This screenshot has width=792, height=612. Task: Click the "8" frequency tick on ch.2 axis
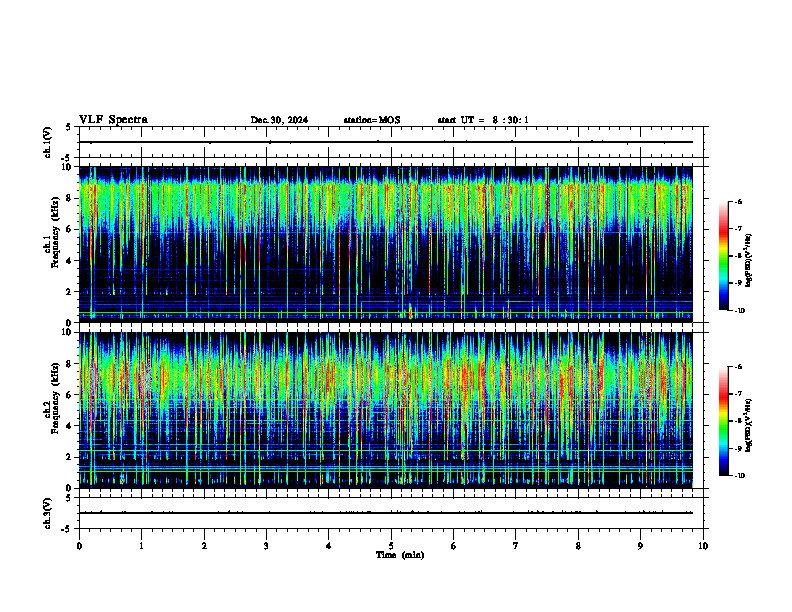[70, 364]
